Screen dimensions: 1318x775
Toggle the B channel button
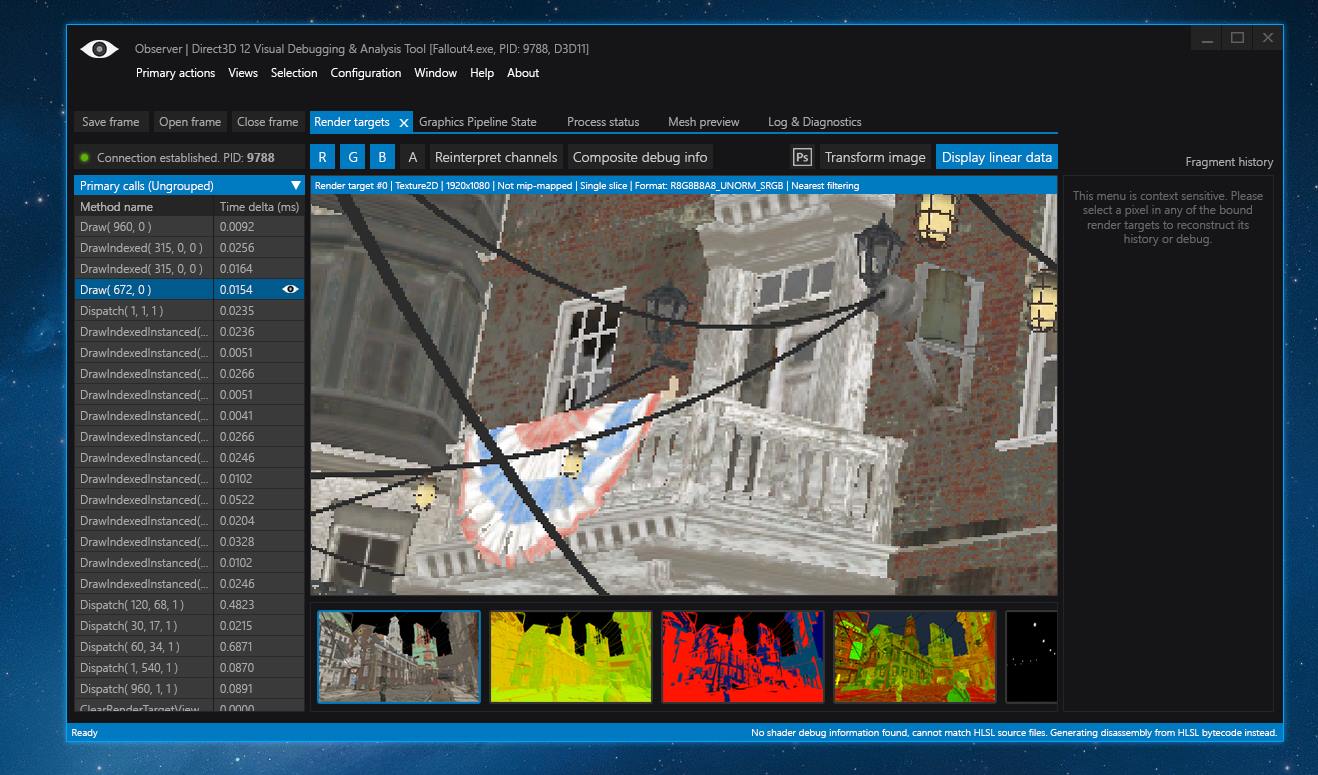tap(382, 157)
